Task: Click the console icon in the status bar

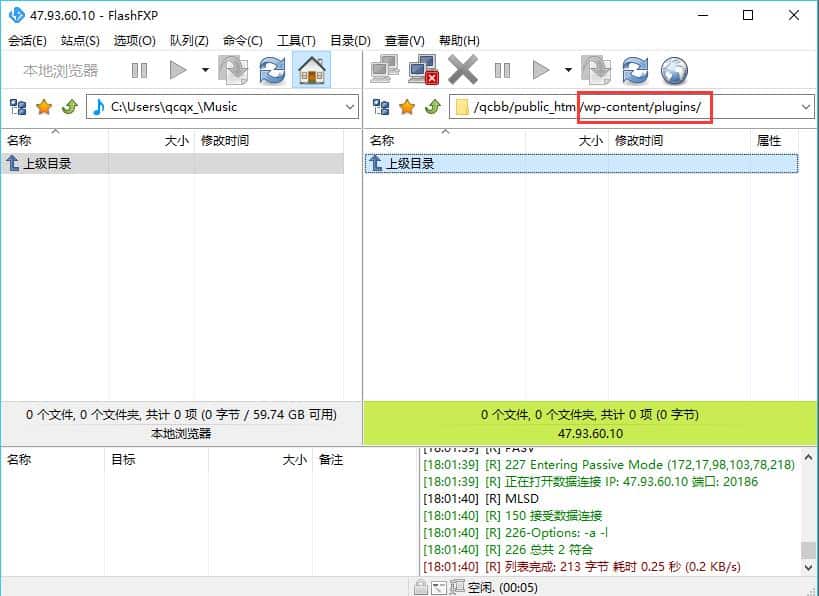Action: click(439, 588)
